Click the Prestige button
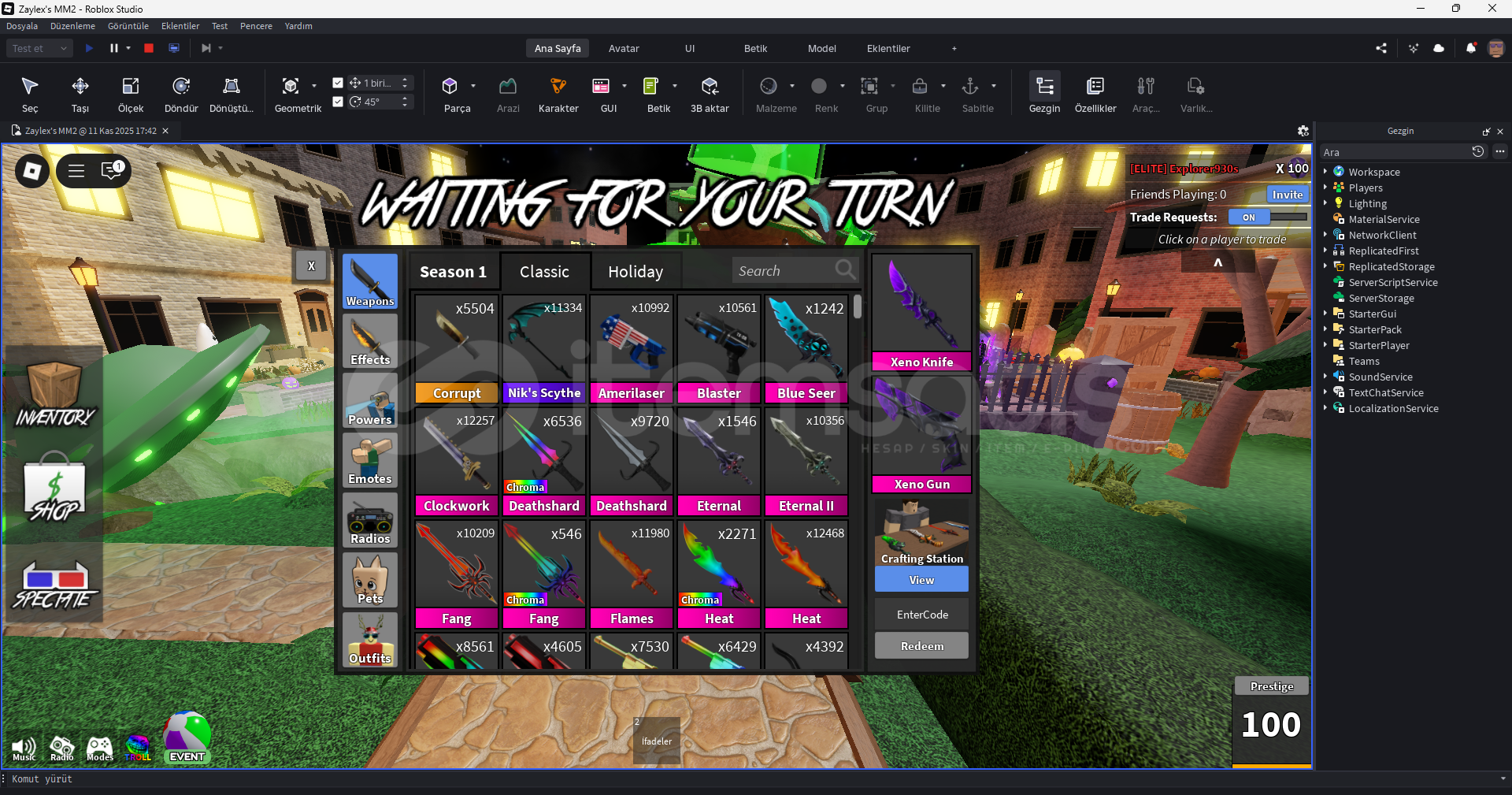 pyautogui.click(x=1272, y=686)
